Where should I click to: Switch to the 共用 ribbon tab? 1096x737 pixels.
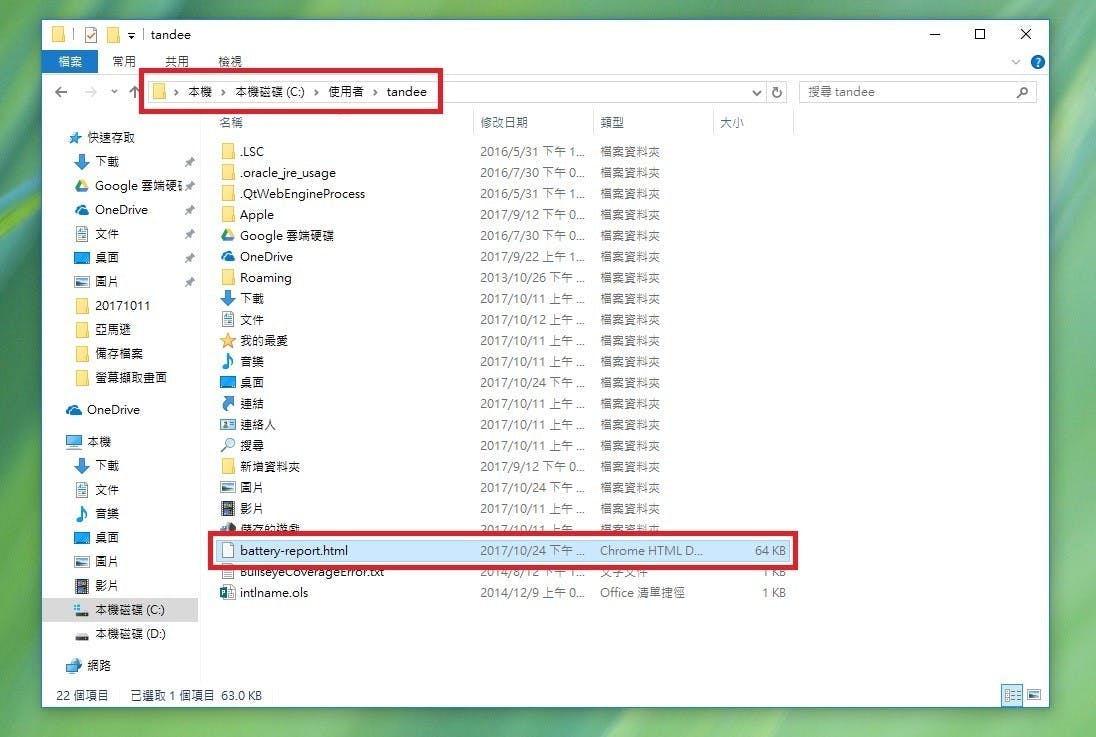point(177,62)
